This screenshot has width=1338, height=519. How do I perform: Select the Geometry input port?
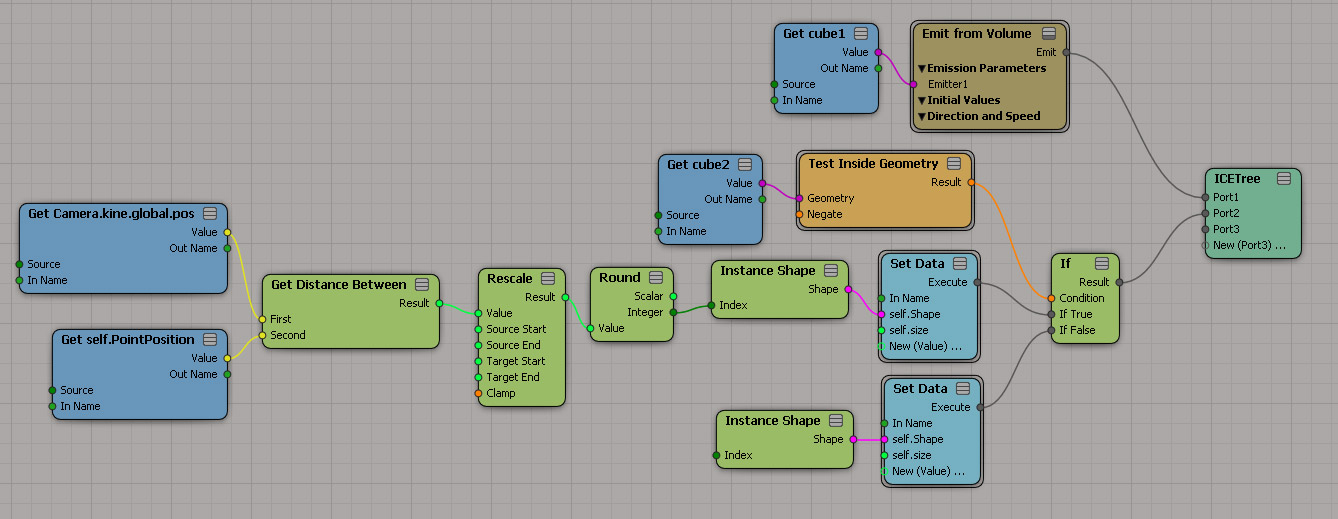pos(799,199)
